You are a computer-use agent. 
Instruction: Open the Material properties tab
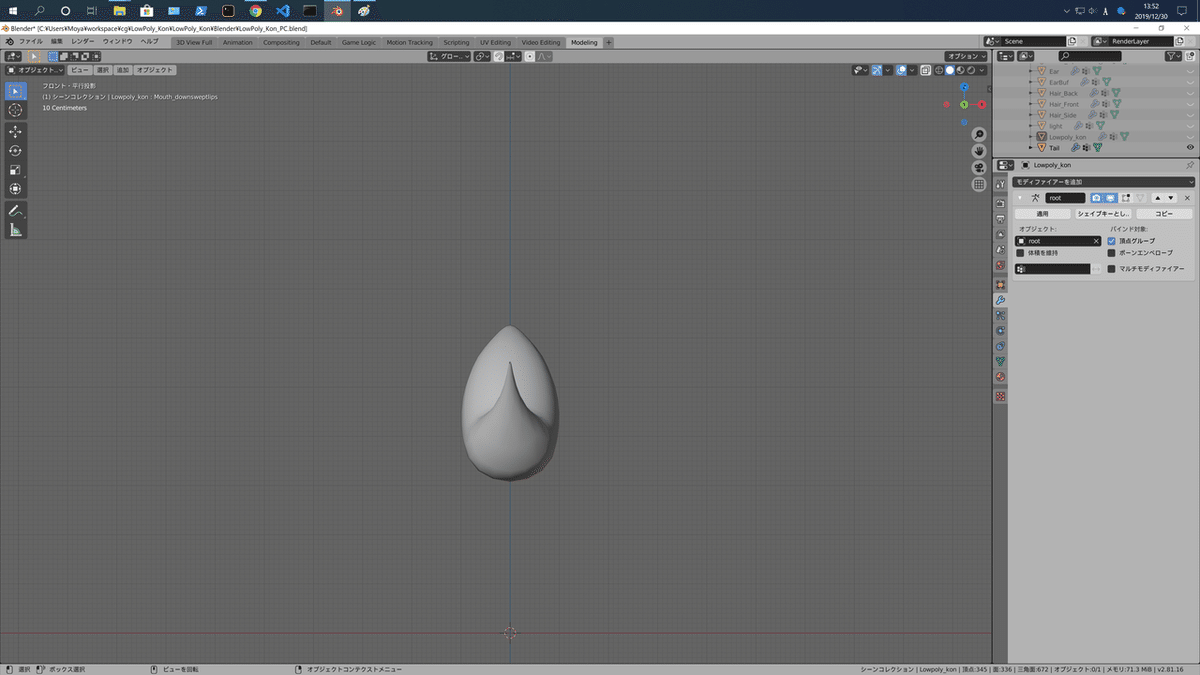pyautogui.click(x=1000, y=377)
